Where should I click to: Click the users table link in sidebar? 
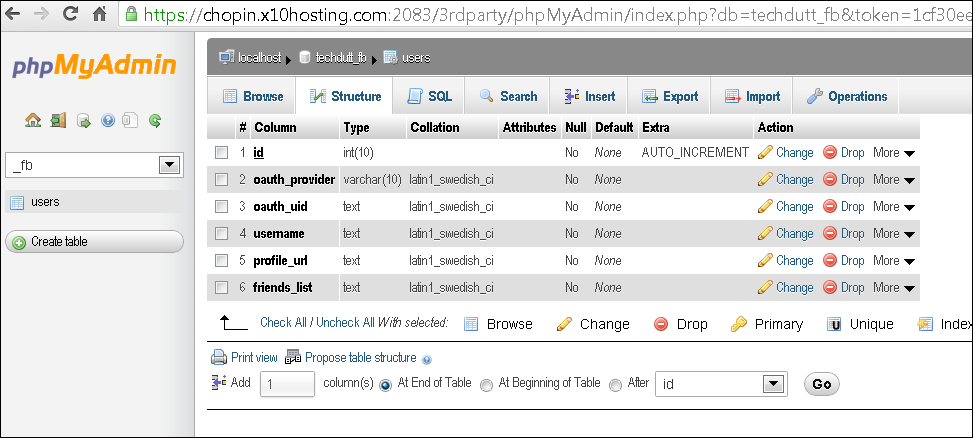tap(45, 202)
